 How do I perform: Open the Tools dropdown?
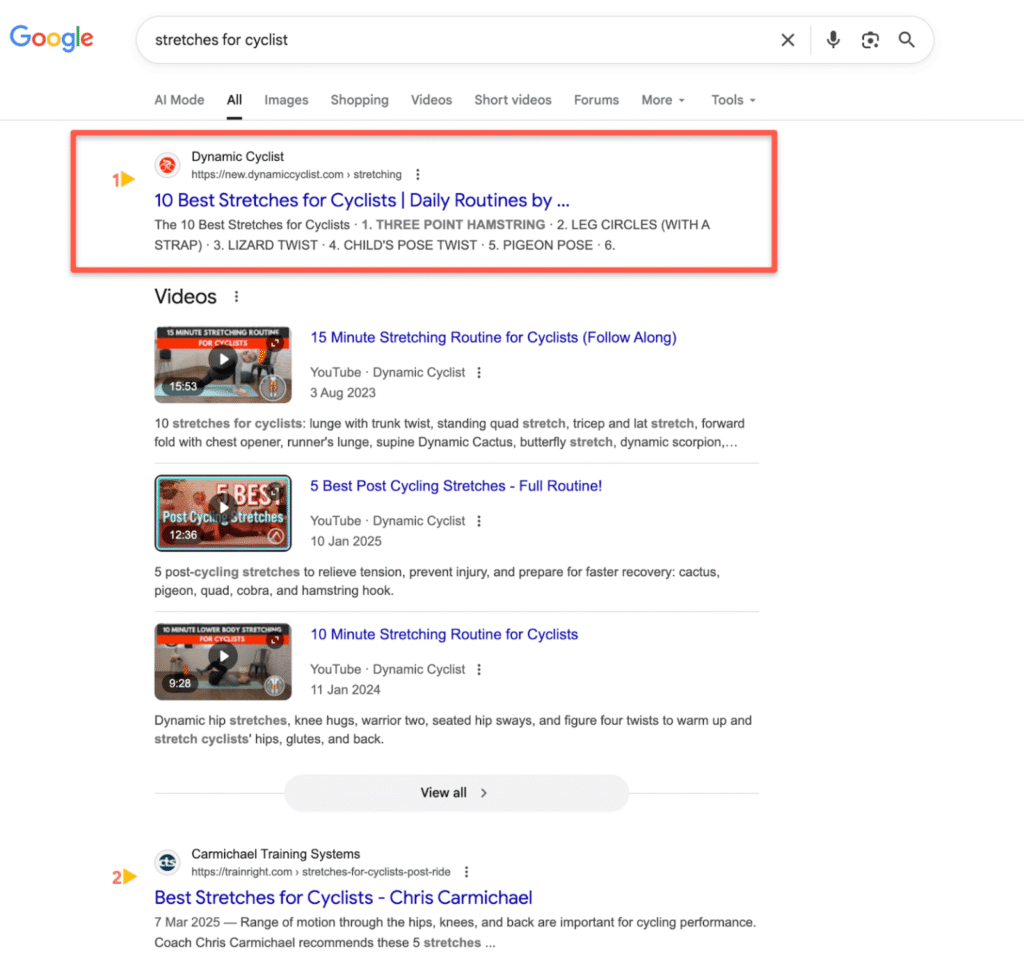[731, 100]
